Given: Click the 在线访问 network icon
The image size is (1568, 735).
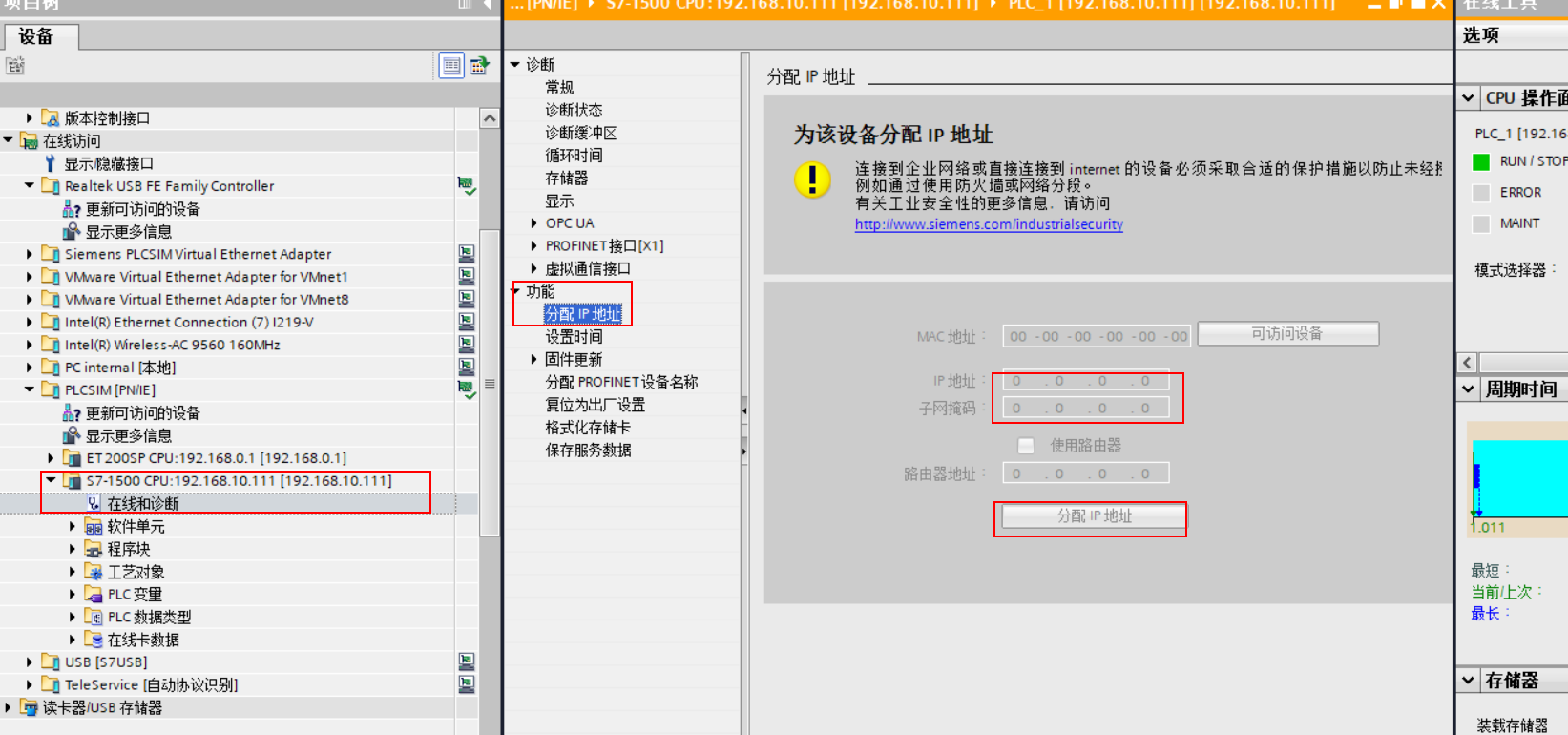Looking at the screenshot, I should [30, 140].
